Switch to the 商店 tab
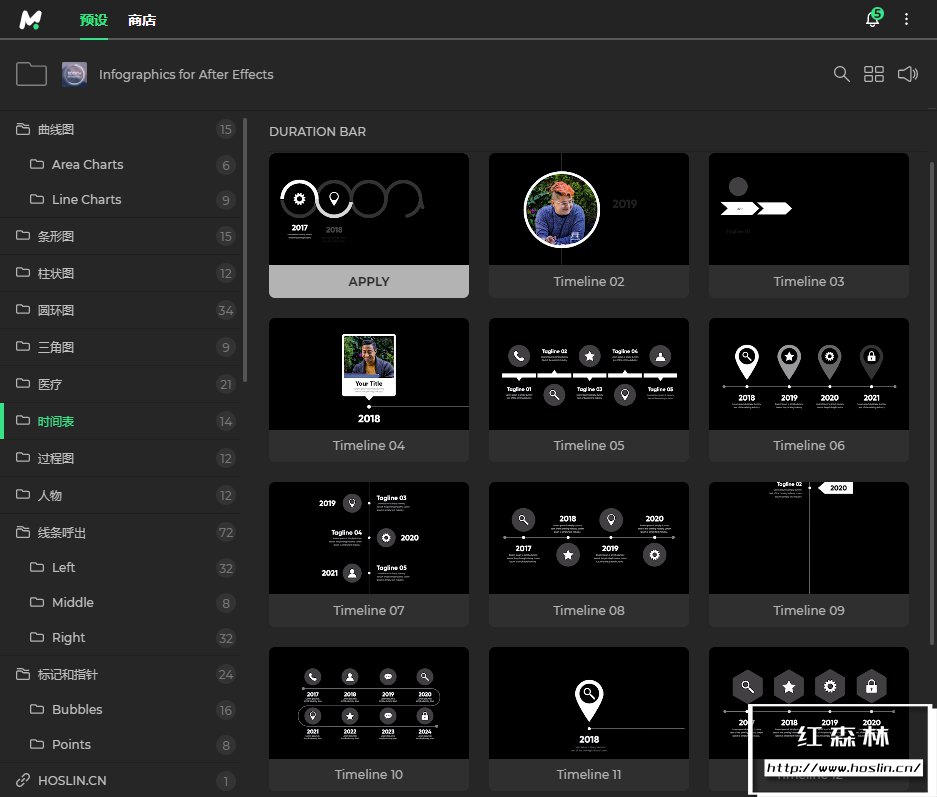The width and height of the screenshot is (937, 797). point(142,20)
